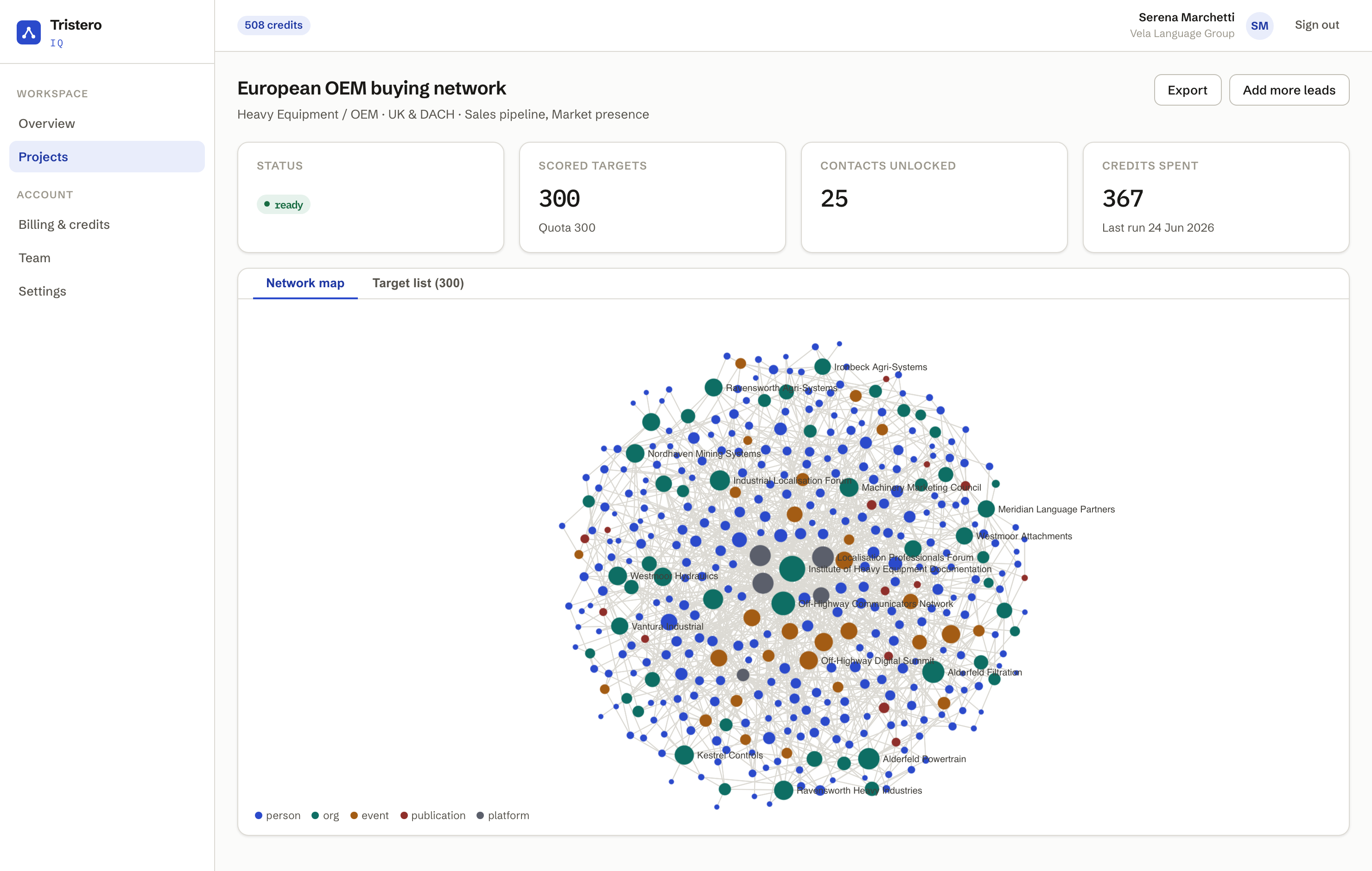Select the Industrial Localisation Forum node

(720, 480)
